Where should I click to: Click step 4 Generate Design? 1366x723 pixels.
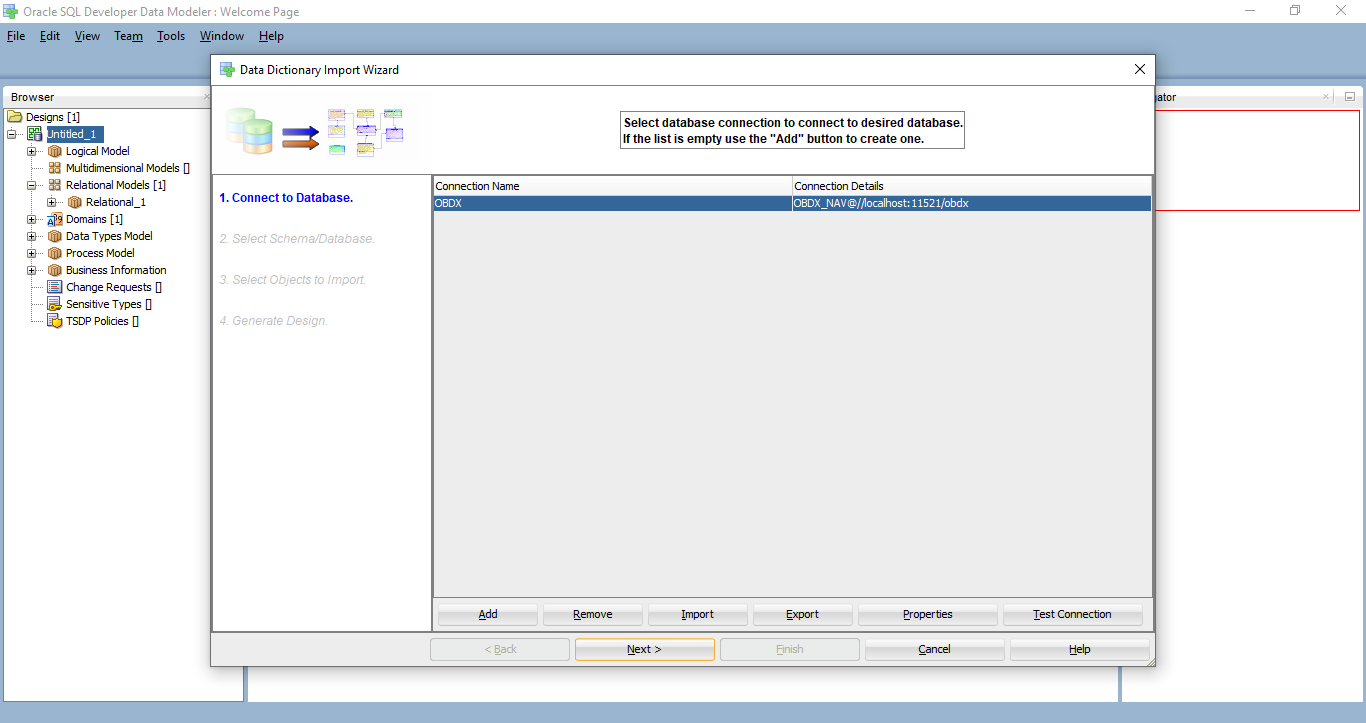pos(274,321)
